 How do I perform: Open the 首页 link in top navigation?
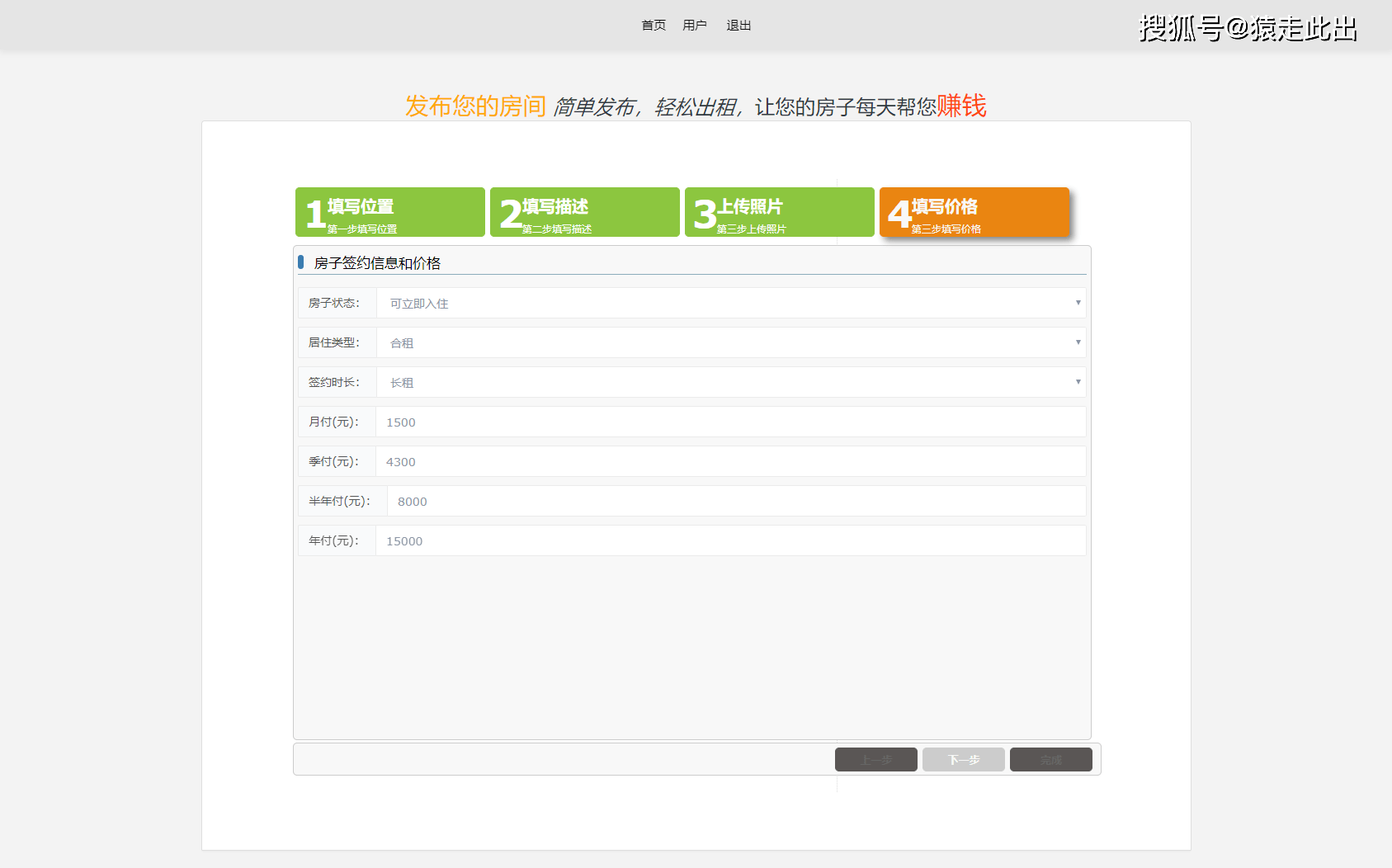click(654, 26)
